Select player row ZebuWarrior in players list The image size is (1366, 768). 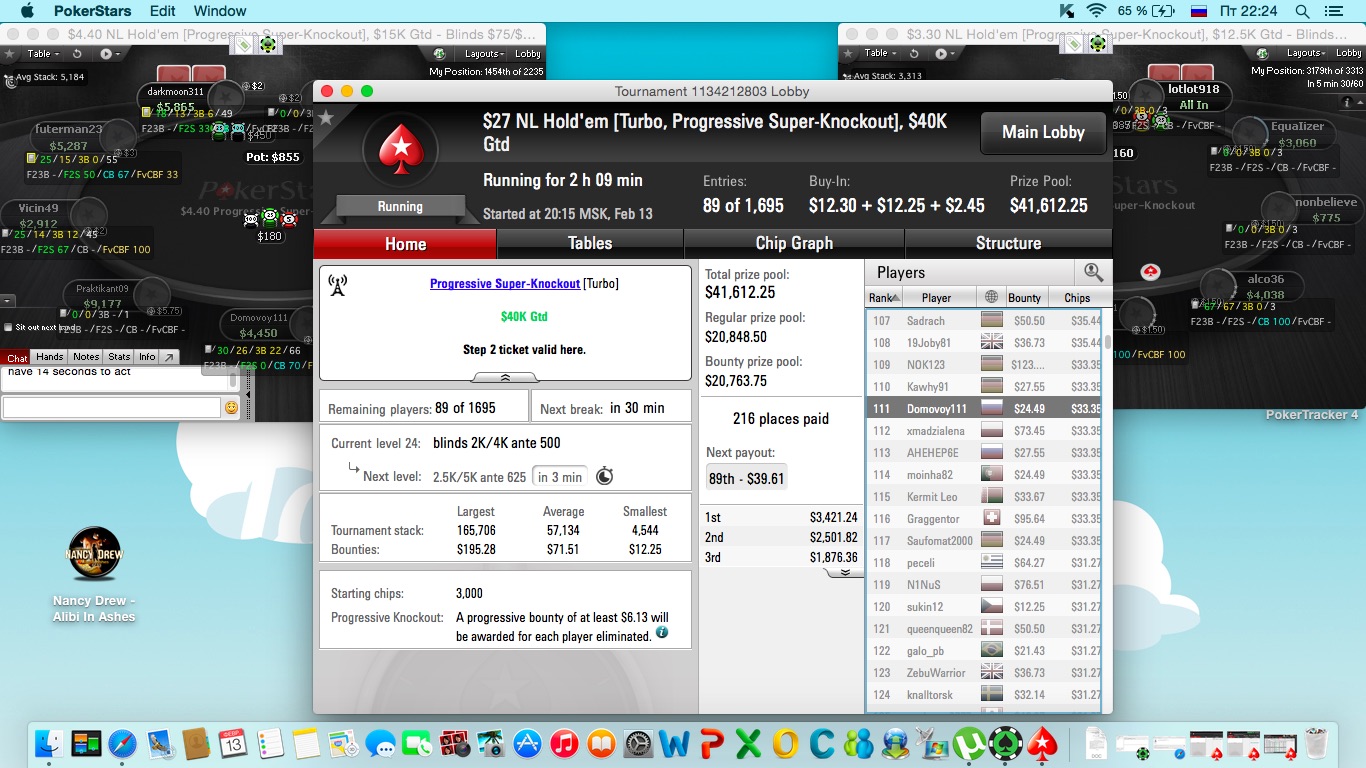coord(983,673)
